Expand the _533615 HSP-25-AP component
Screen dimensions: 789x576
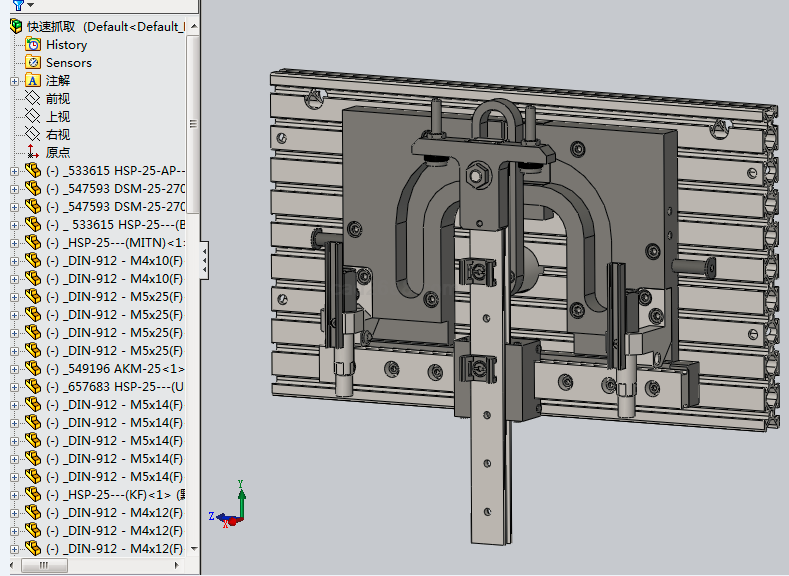pyautogui.click(x=14, y=171)
